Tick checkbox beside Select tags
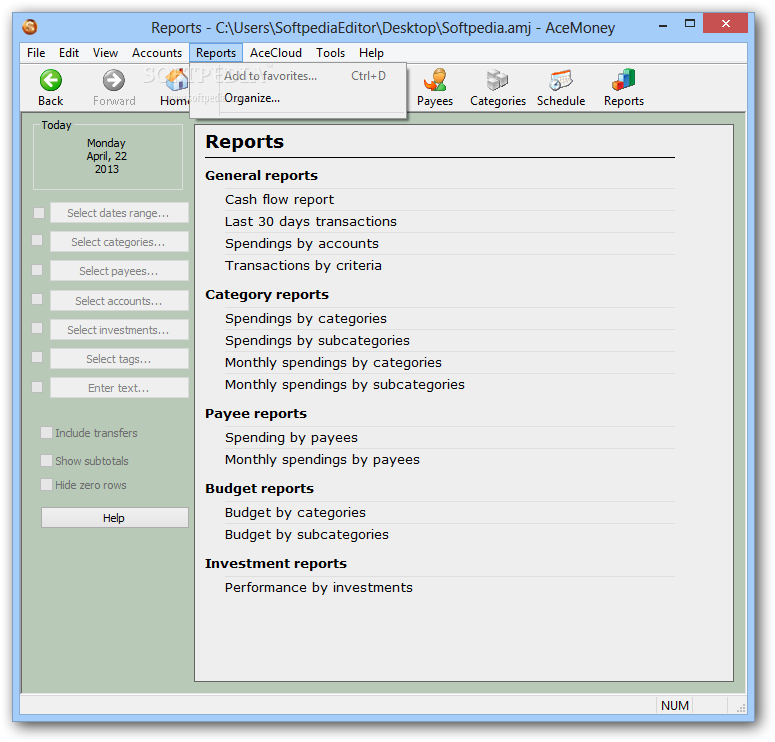This screenshot has height=742, width=775. point(37,357)
